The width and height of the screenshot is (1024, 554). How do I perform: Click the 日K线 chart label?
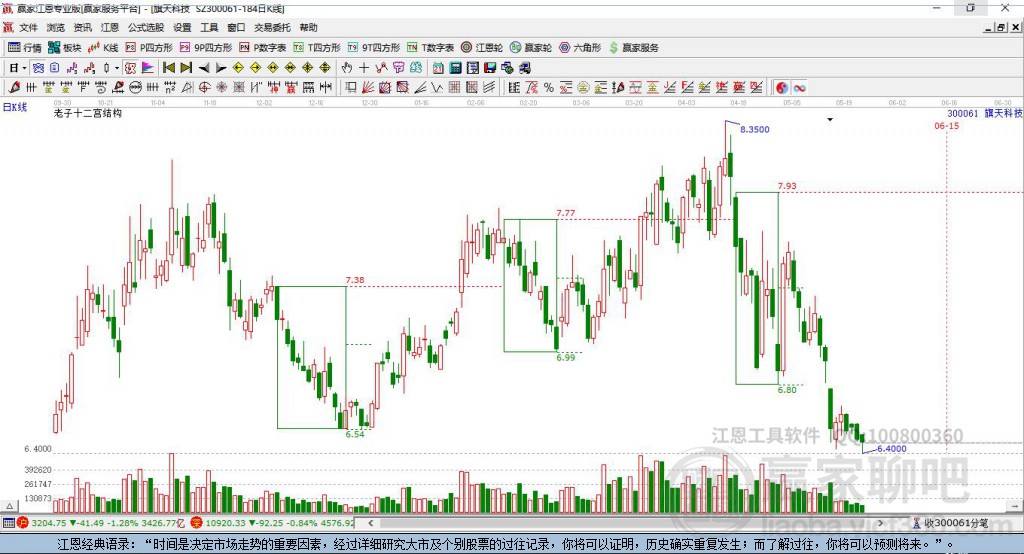click(15, 107)
